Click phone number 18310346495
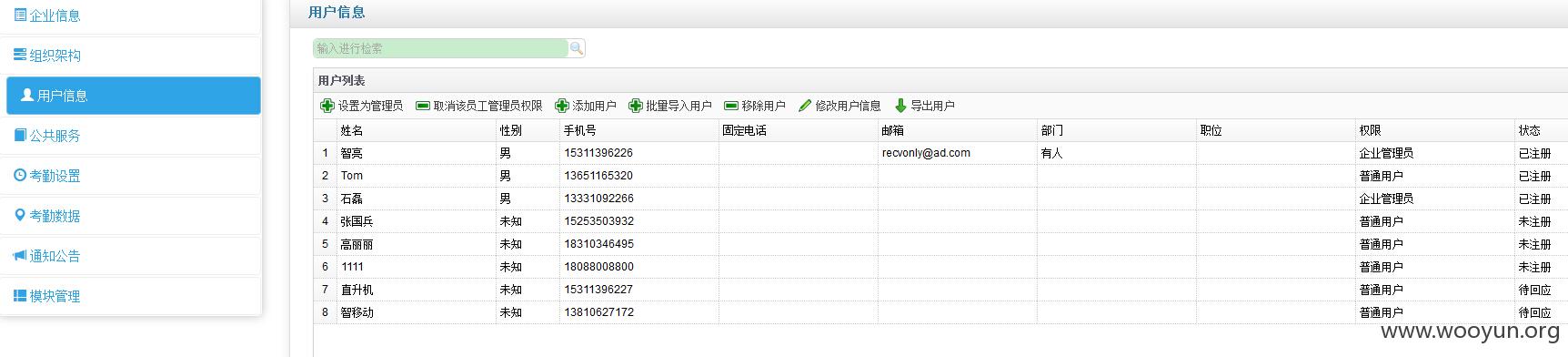This screenshot has height=357, width=1568. [x=598, y=244]
